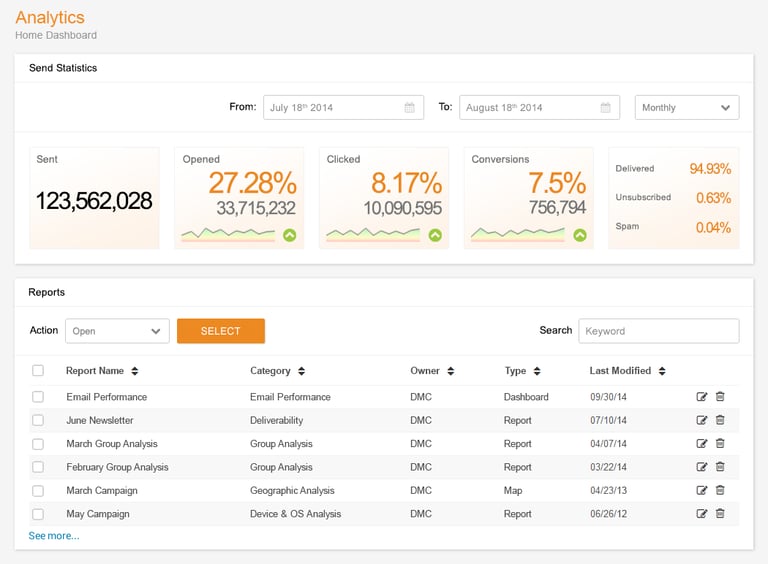Click the Dashboard type cell
768x564 pixels.
[x=526, y=397]
